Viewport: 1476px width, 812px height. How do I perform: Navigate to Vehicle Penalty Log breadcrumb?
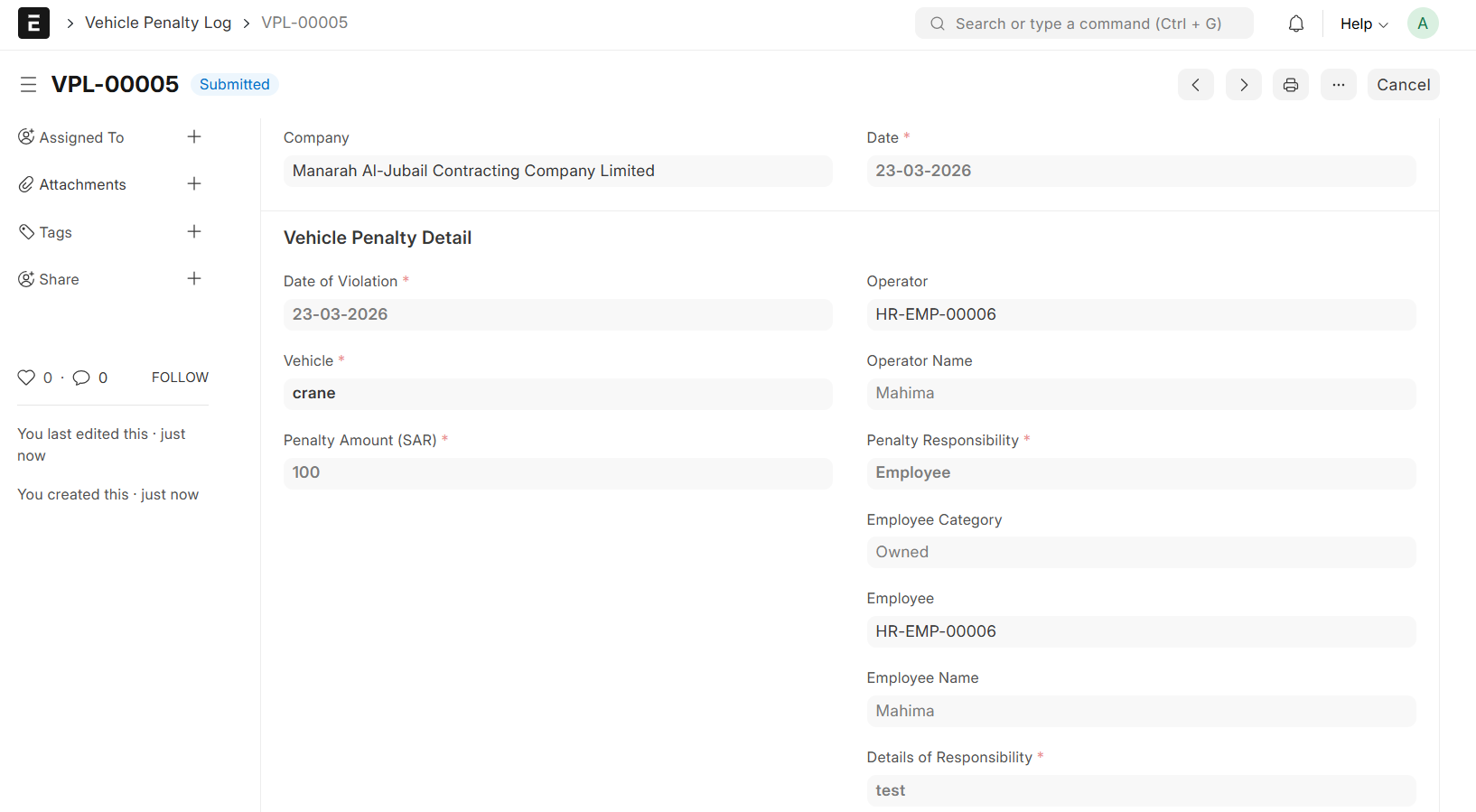click(158, 23)
